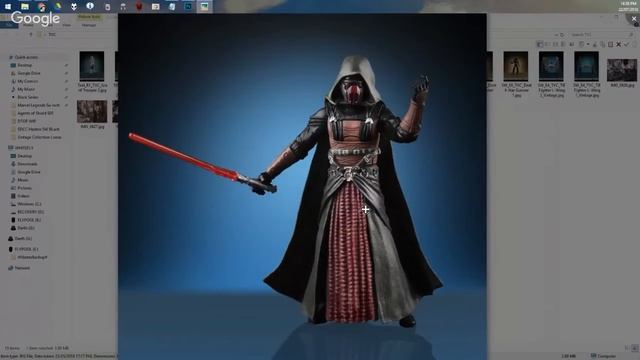This screenshot has height=360, width=640.
Task: Select the Marvel Legends folder in sidebar
Action: coord(38,105)
